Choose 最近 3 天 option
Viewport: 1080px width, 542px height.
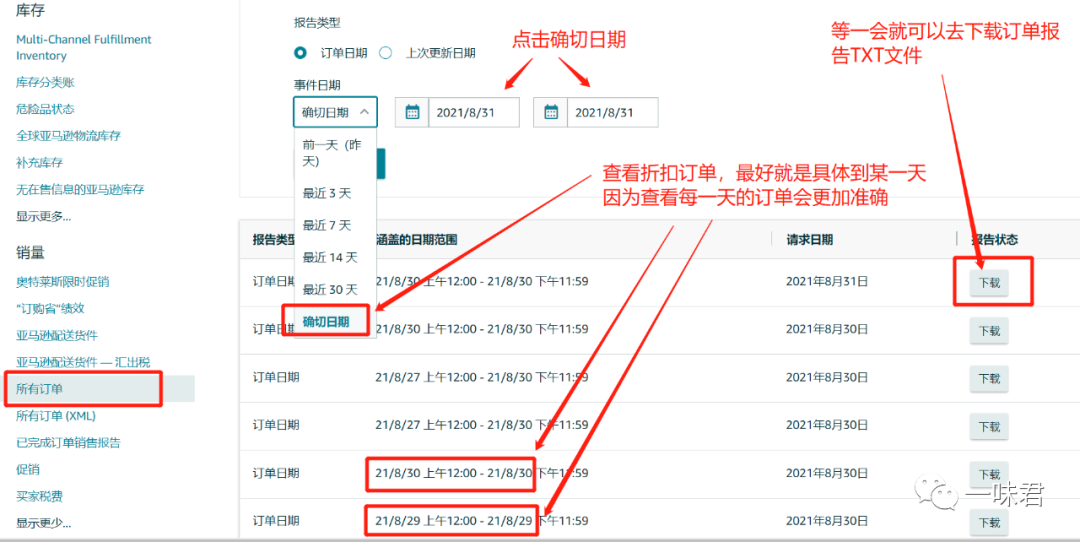(335, 194)
